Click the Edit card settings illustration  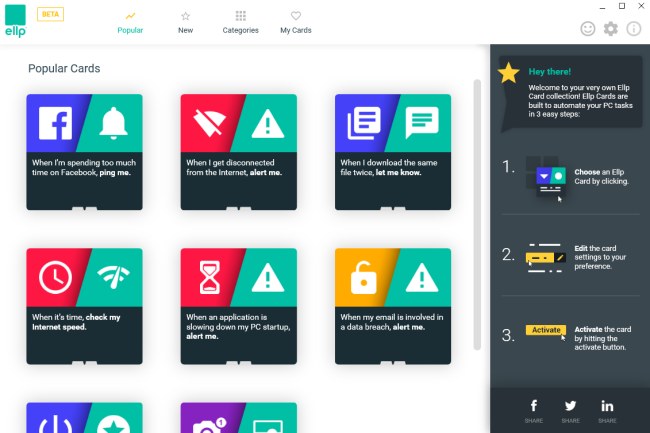click(546, 258)
